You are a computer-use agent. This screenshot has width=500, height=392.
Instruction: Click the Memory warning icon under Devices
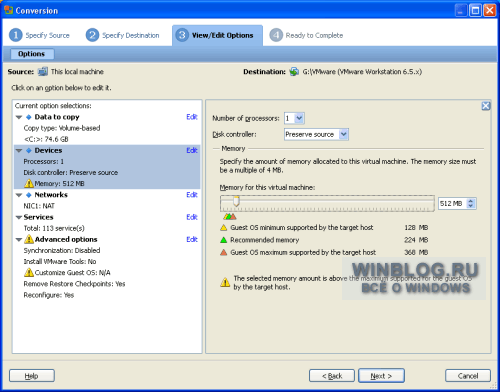coord(29,183)
